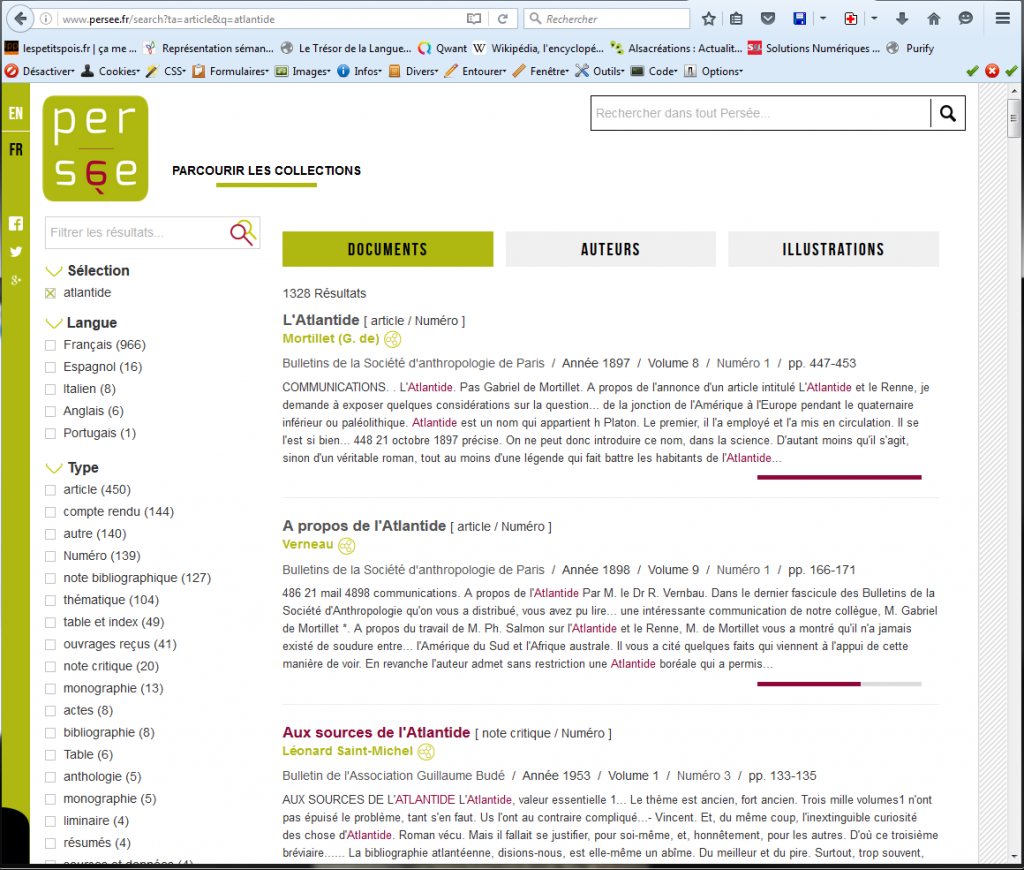
Task: Check the article type filter
Action: (x=52, y=489)
